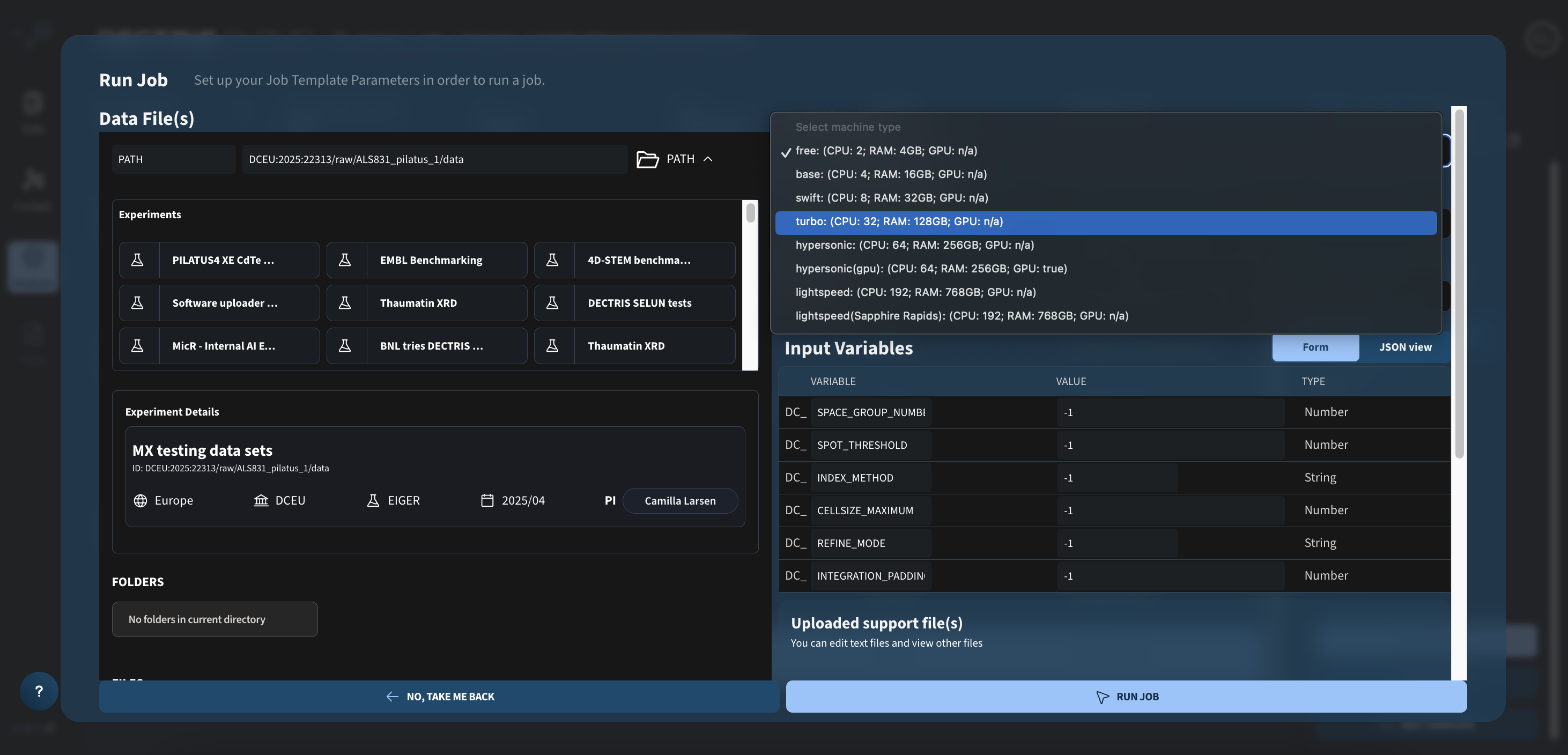Click 'No folders in current directory' box
1568x755 pixels.
coord(215,619)
